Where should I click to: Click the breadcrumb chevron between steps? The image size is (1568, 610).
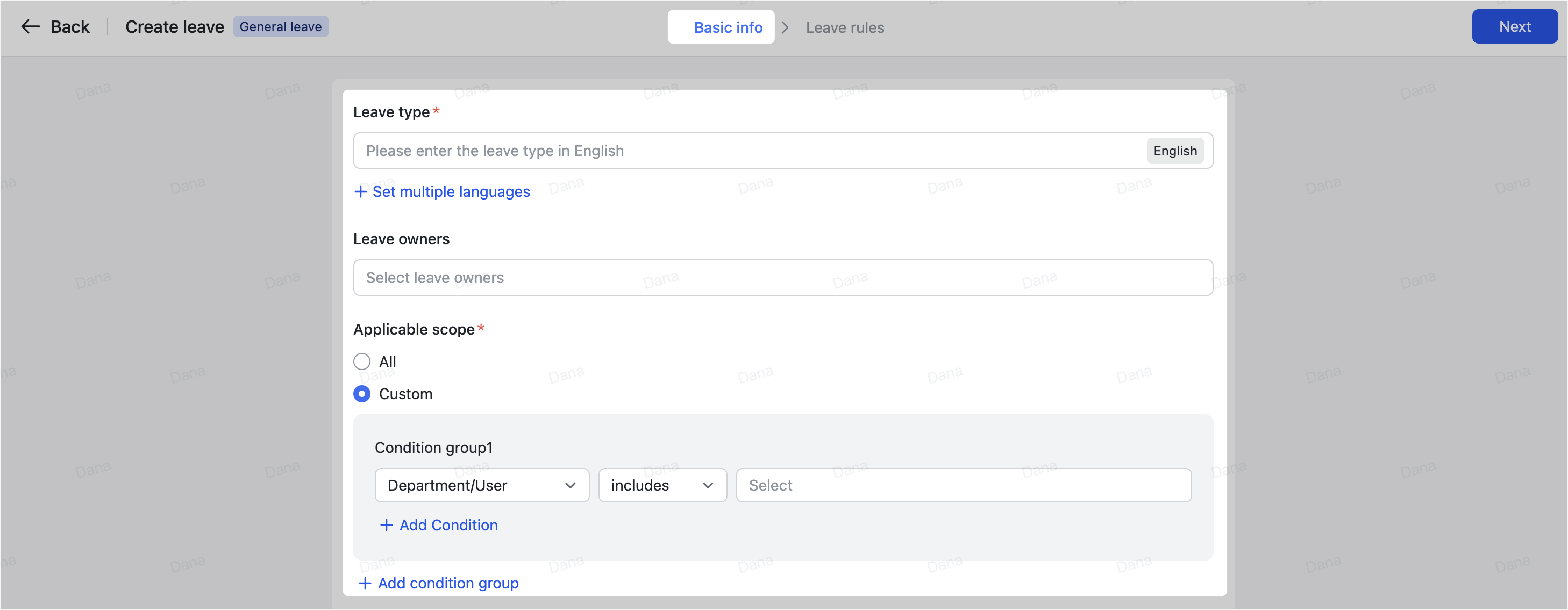point(785,27)
